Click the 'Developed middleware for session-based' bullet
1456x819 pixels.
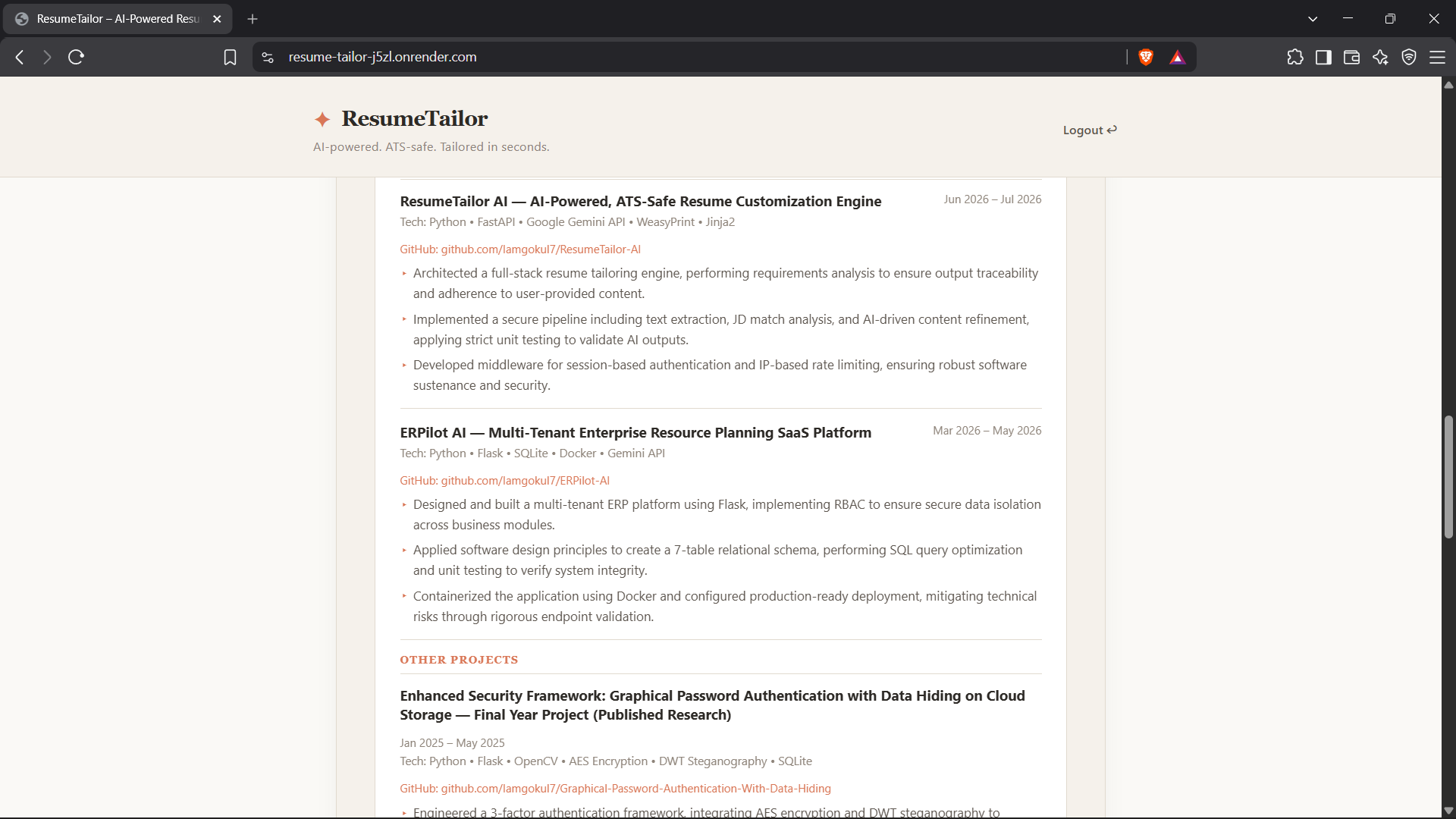(x=720, y=375)
